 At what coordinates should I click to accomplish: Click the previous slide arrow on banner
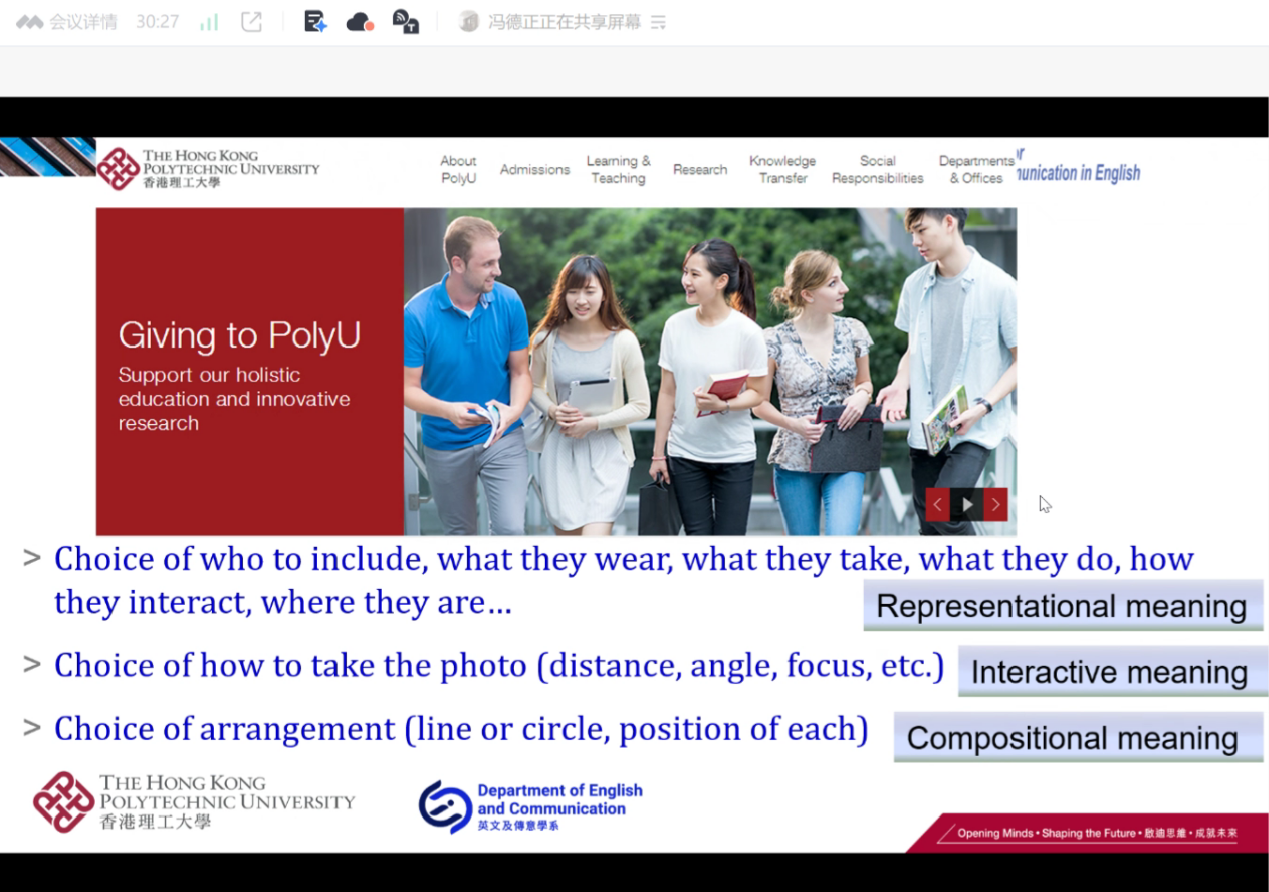[x=937, y=504]
